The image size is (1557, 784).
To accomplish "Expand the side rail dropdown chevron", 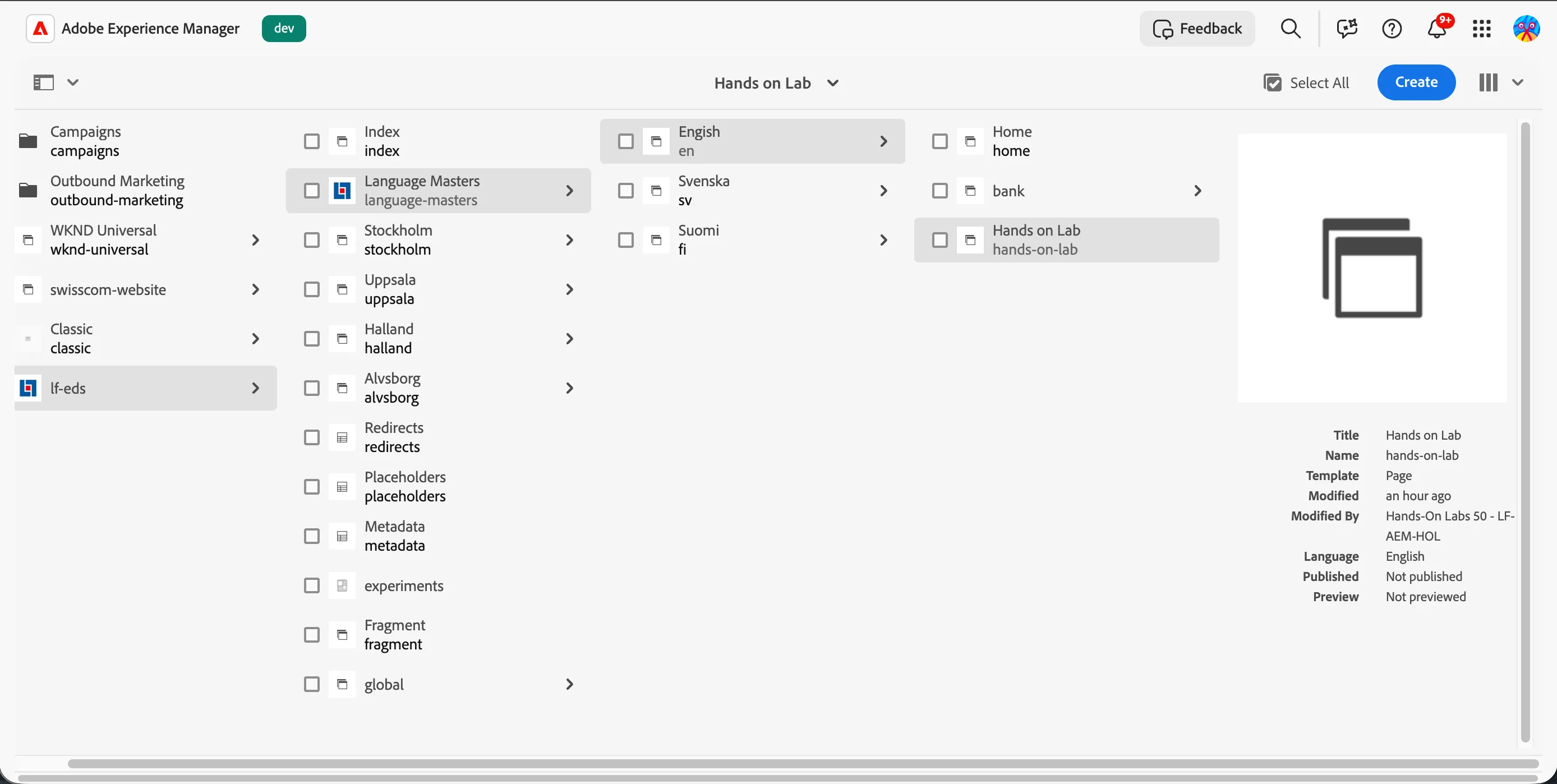I will coord(72,82).
